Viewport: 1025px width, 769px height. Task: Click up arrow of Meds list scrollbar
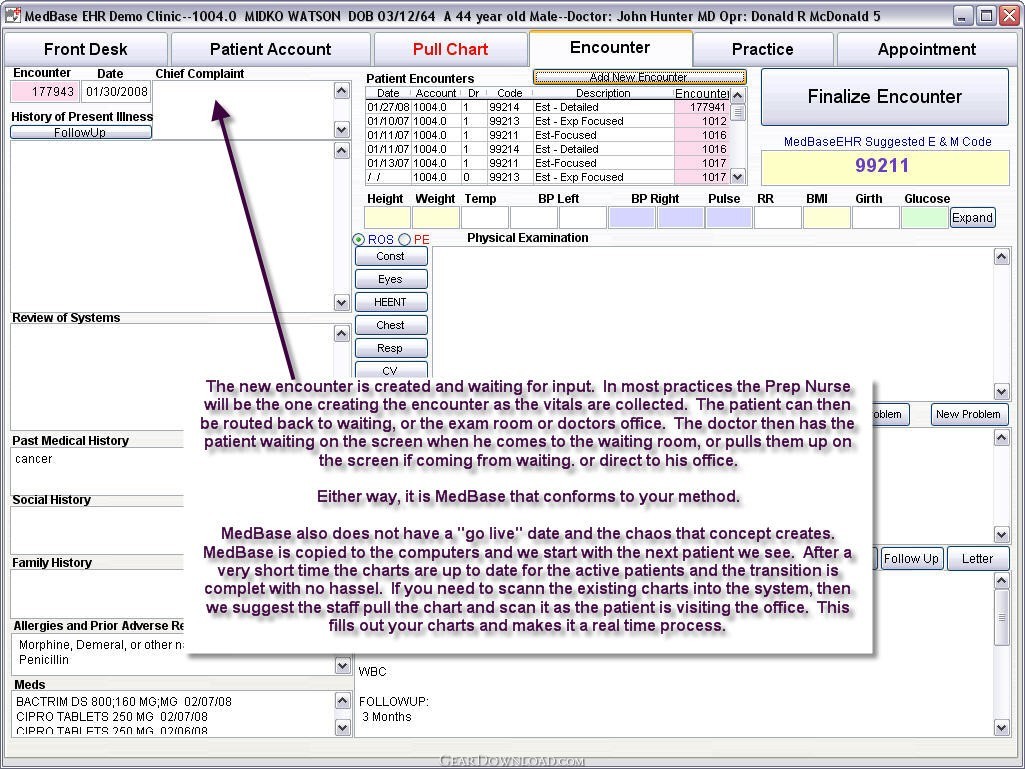(343, 701)
